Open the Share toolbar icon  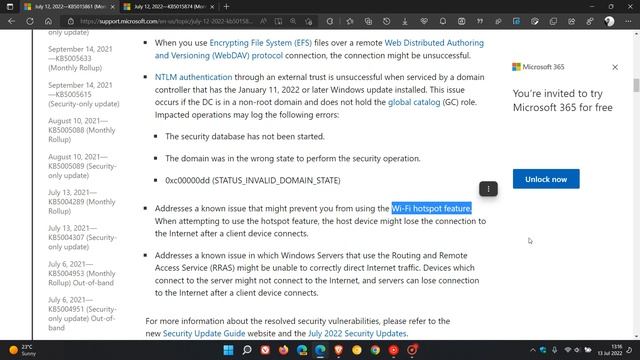pos(571,21)
